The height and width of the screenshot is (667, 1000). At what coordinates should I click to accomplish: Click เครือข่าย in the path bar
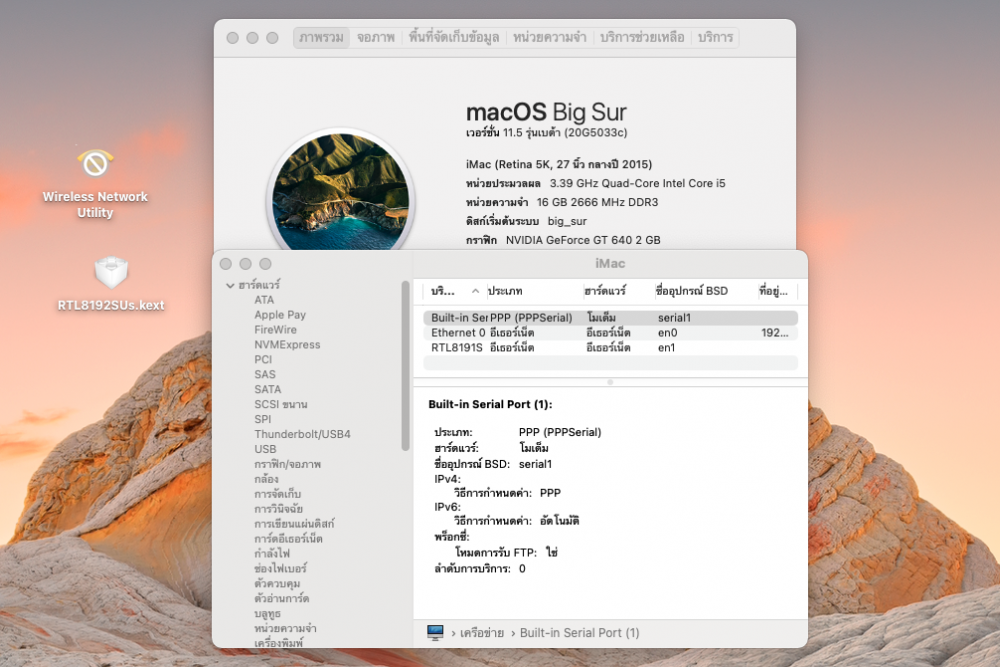(x=482, y=633)
